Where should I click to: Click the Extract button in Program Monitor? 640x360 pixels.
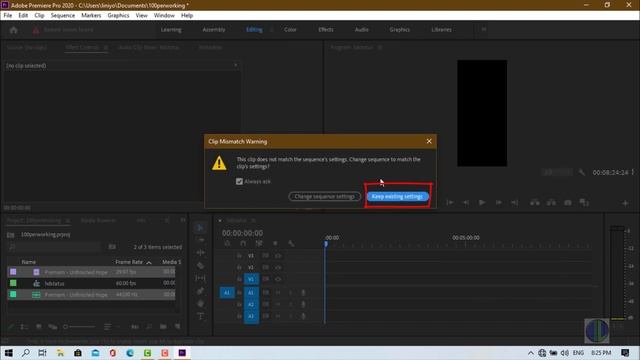[551, 202]
